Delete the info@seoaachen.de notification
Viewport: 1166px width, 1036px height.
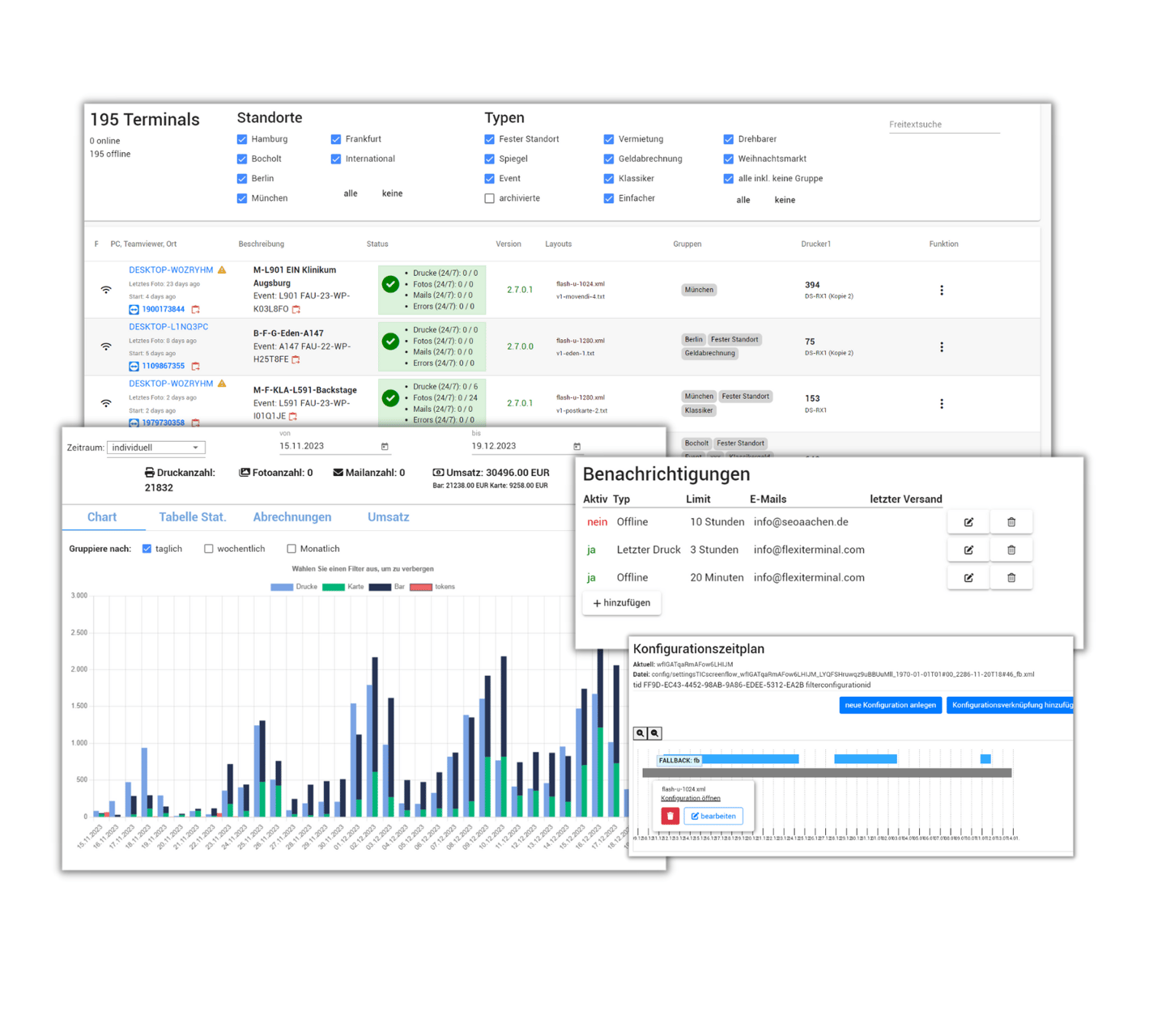tap(1011, 522)
